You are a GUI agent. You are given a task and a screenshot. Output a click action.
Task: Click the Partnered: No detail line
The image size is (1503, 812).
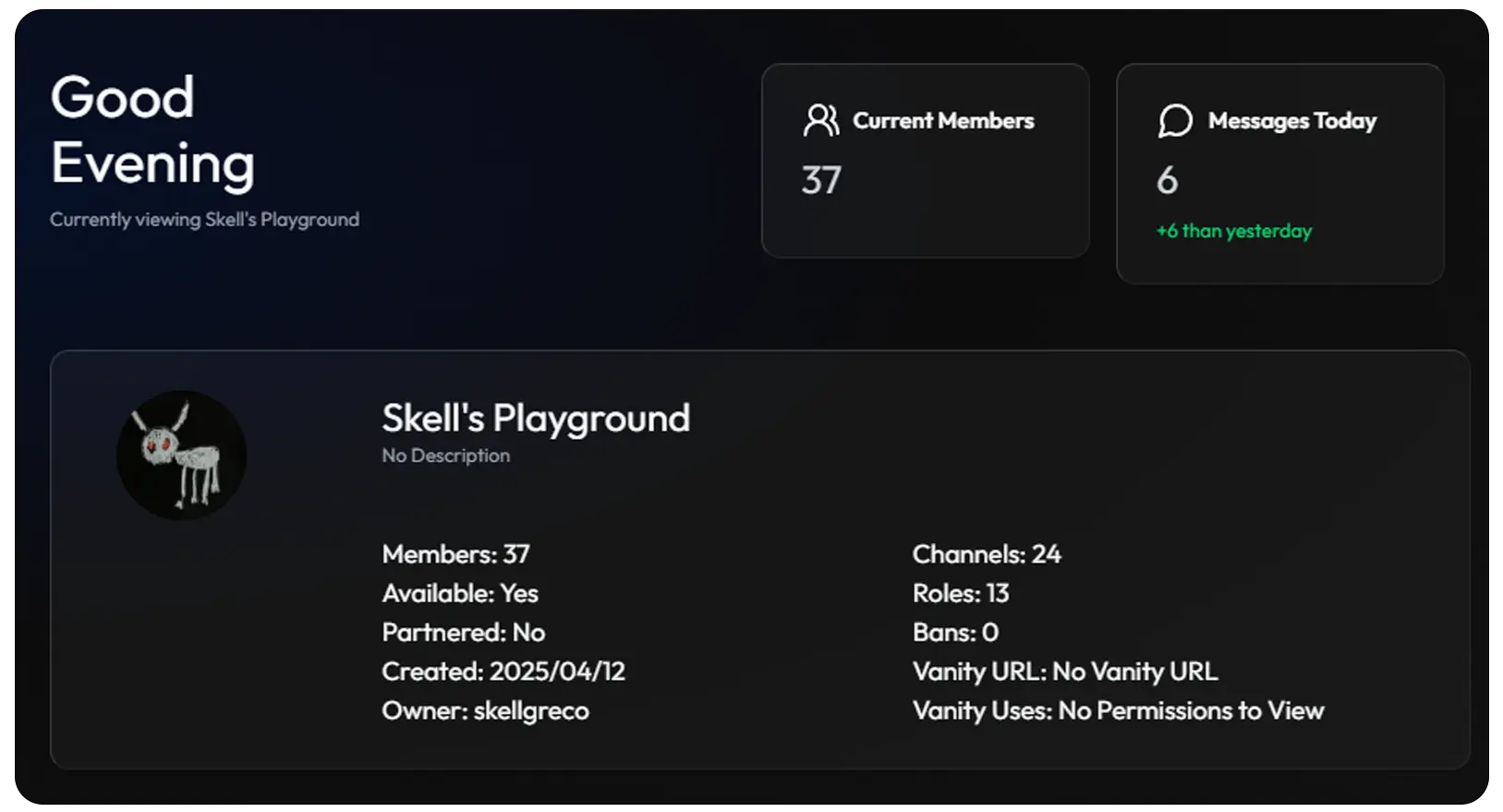[463, 633]
